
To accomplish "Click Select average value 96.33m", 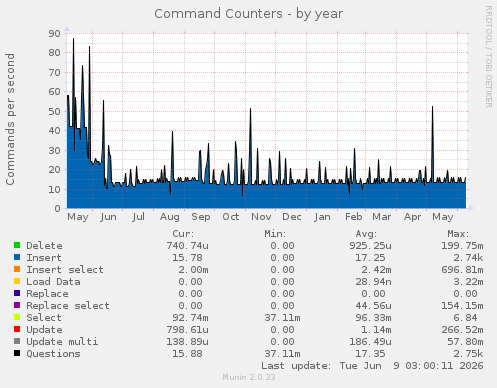I will click(x=373, y=318).
